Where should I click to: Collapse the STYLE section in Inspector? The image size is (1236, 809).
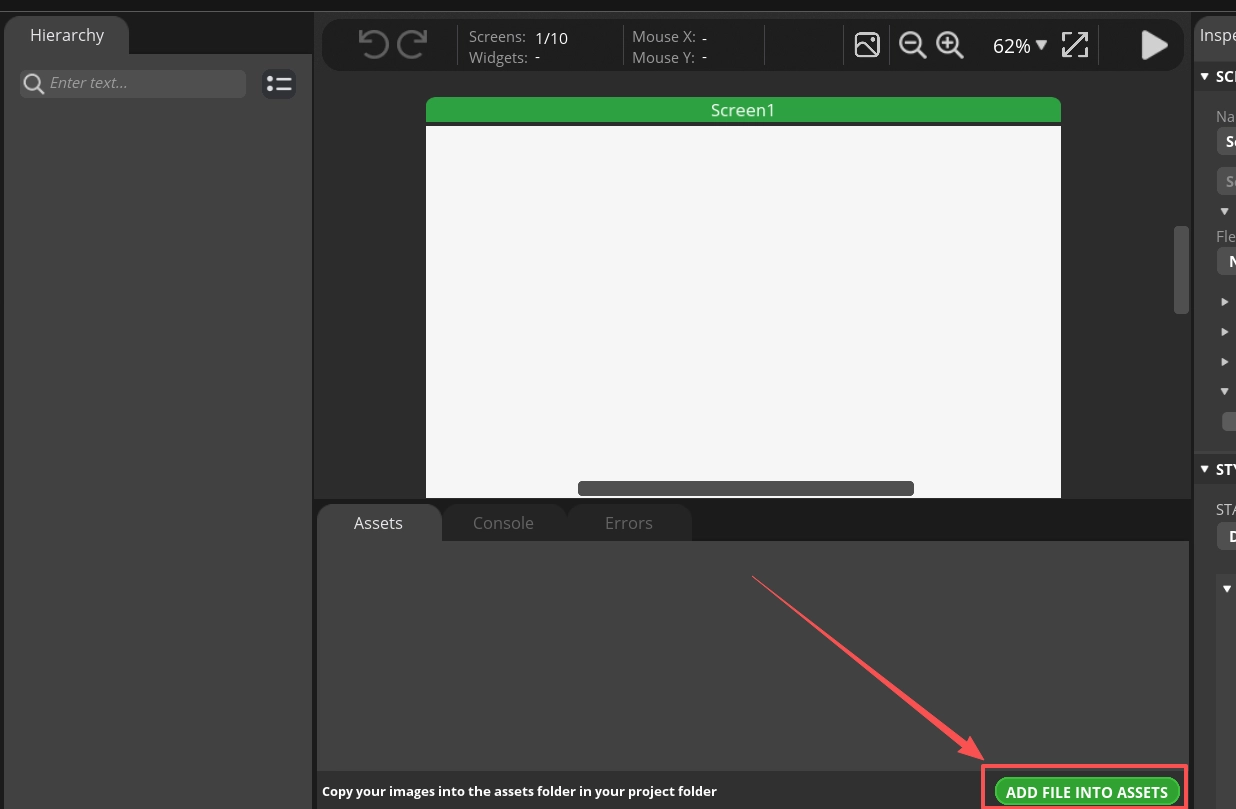tap(1205, 469)
